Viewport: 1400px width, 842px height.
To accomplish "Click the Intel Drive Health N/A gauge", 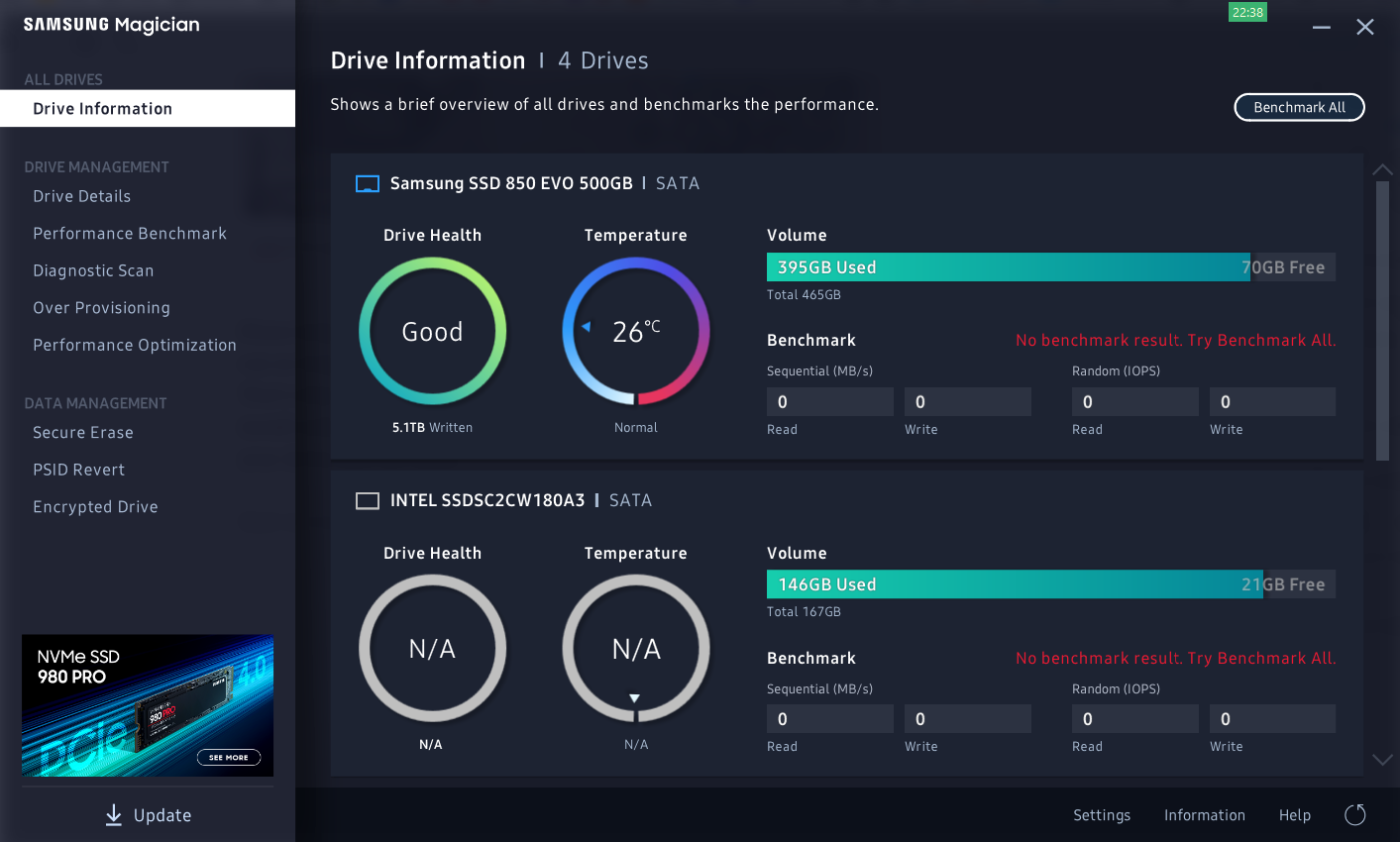I will tap(432, 649).
